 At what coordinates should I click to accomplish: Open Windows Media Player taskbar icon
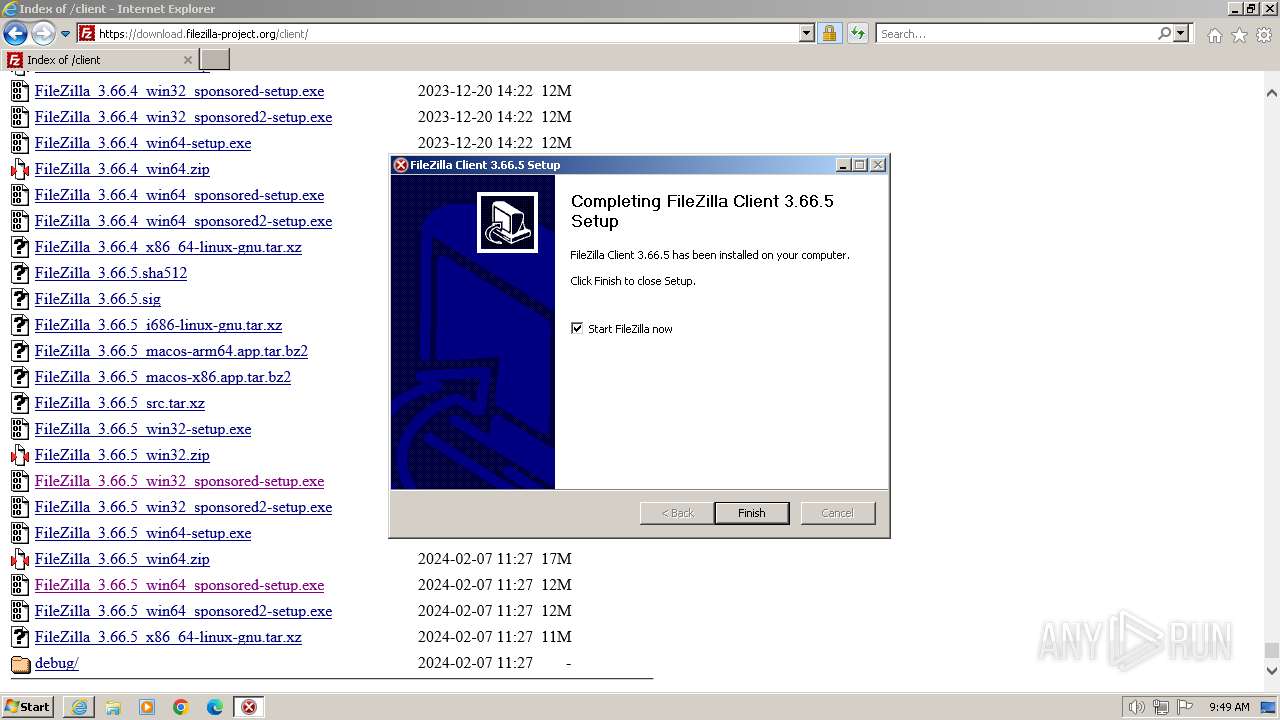147,707
